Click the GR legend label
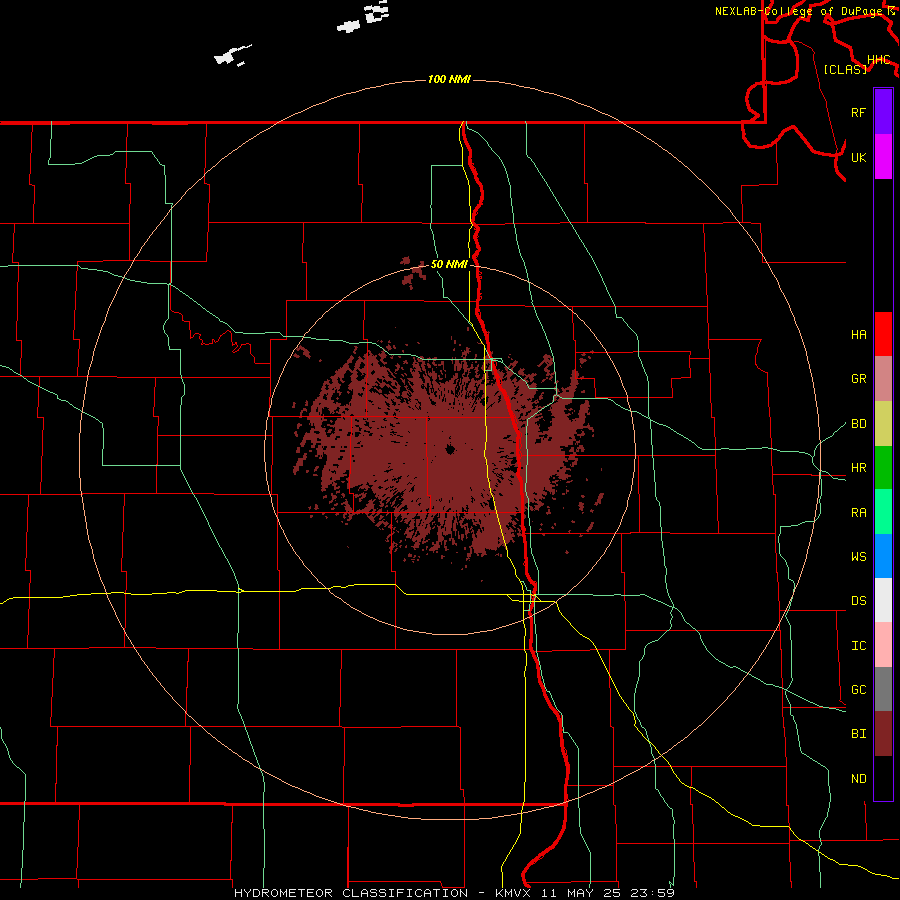The image size is (900, 900). [859, 379]
